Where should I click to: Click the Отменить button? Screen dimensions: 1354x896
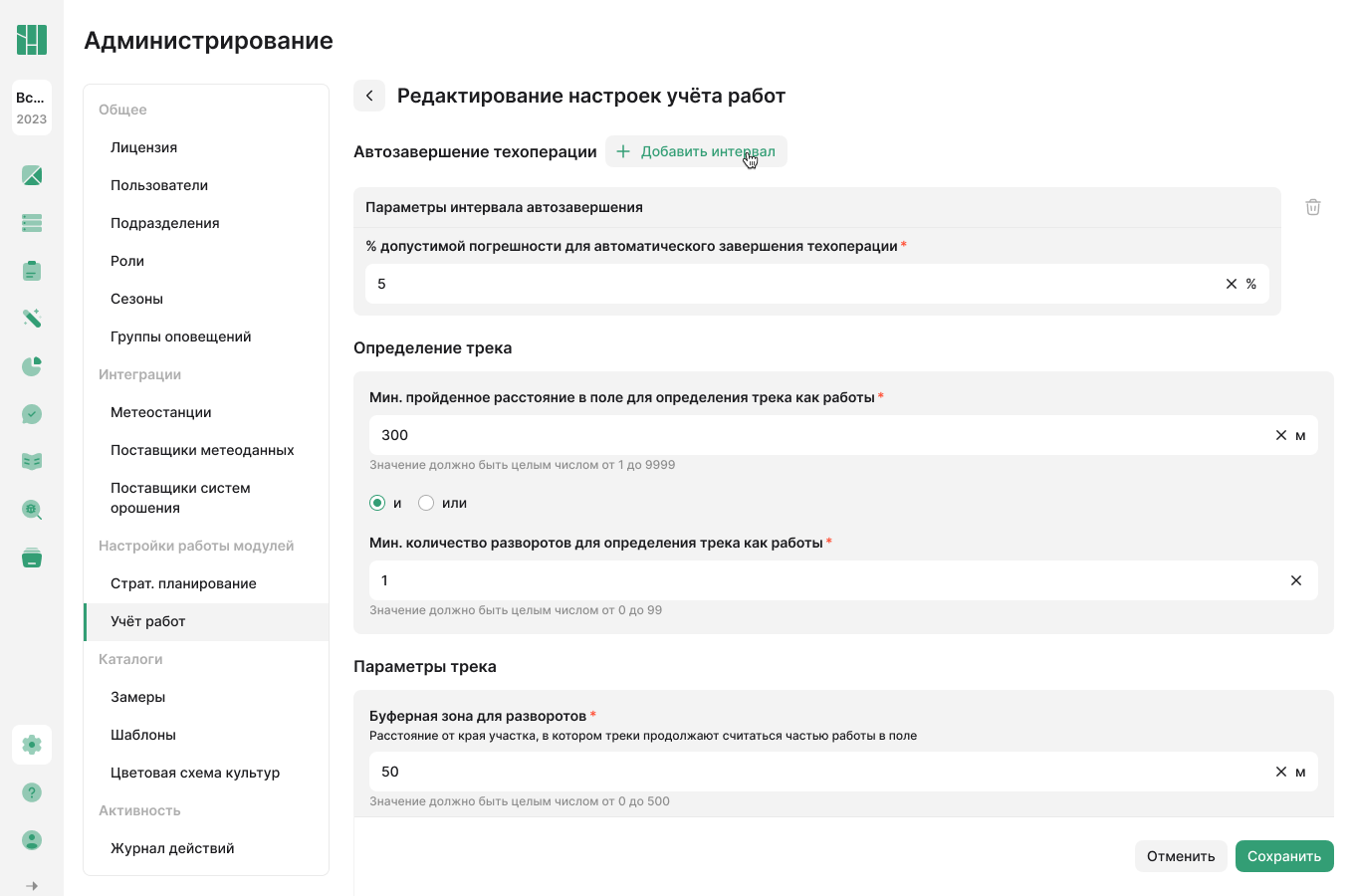coord(1181,856)
